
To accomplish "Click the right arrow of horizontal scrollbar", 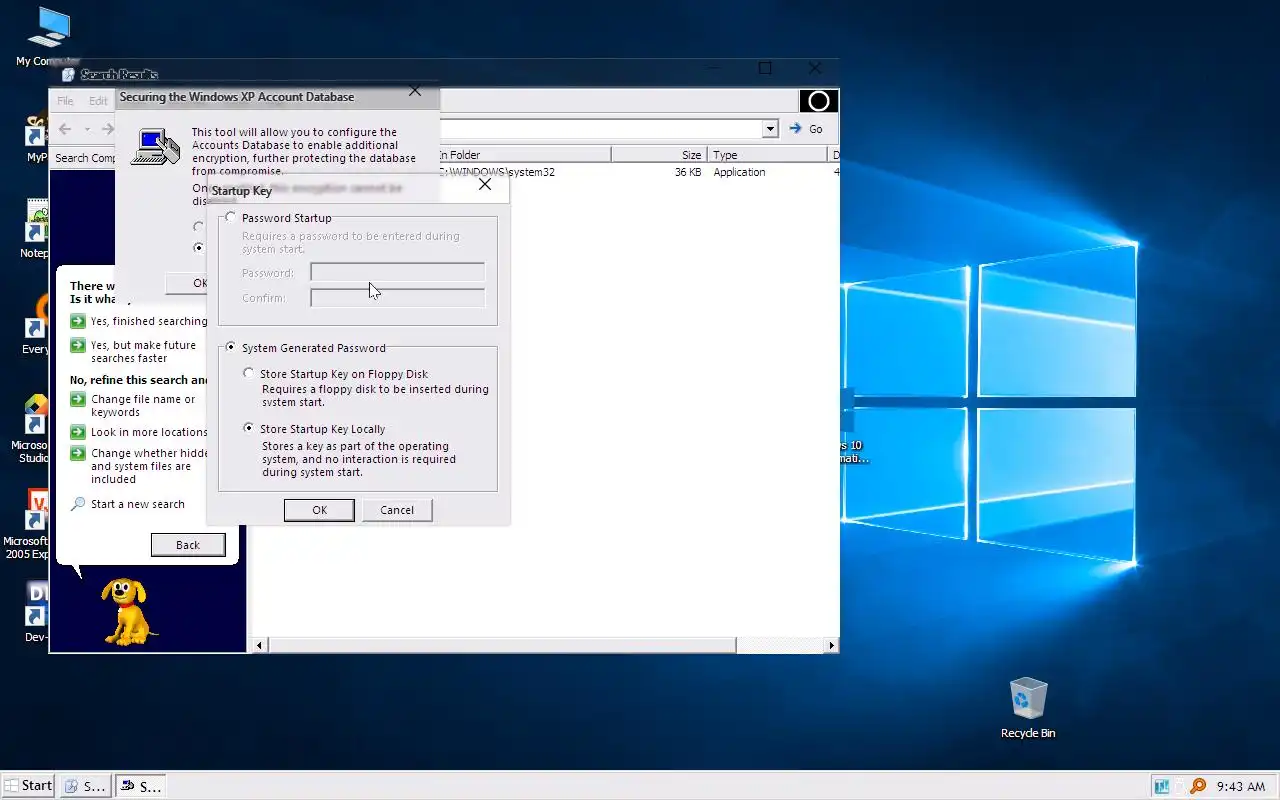I will coord(831,646).
